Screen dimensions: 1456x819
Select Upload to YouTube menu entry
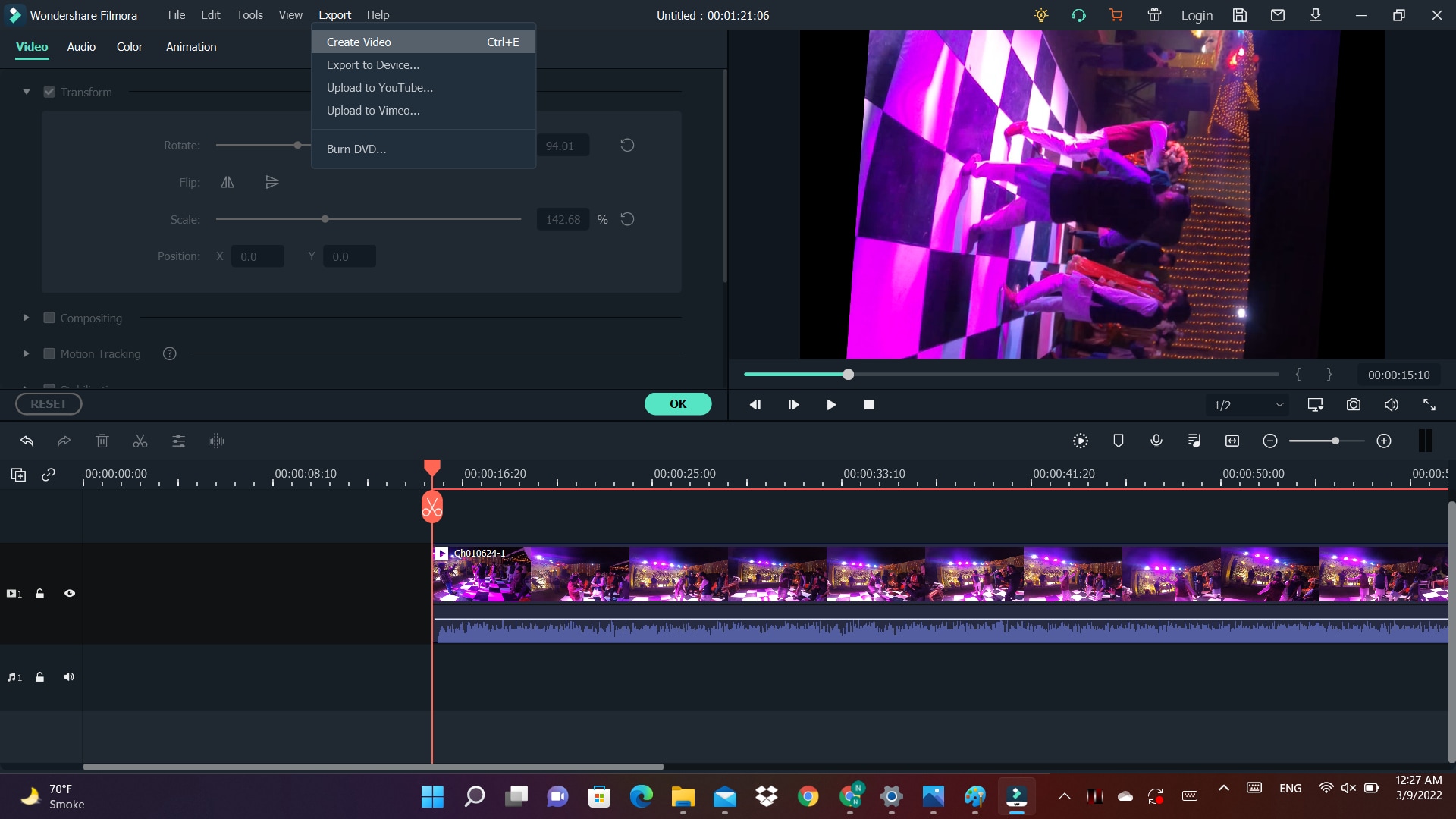(423, 88)
